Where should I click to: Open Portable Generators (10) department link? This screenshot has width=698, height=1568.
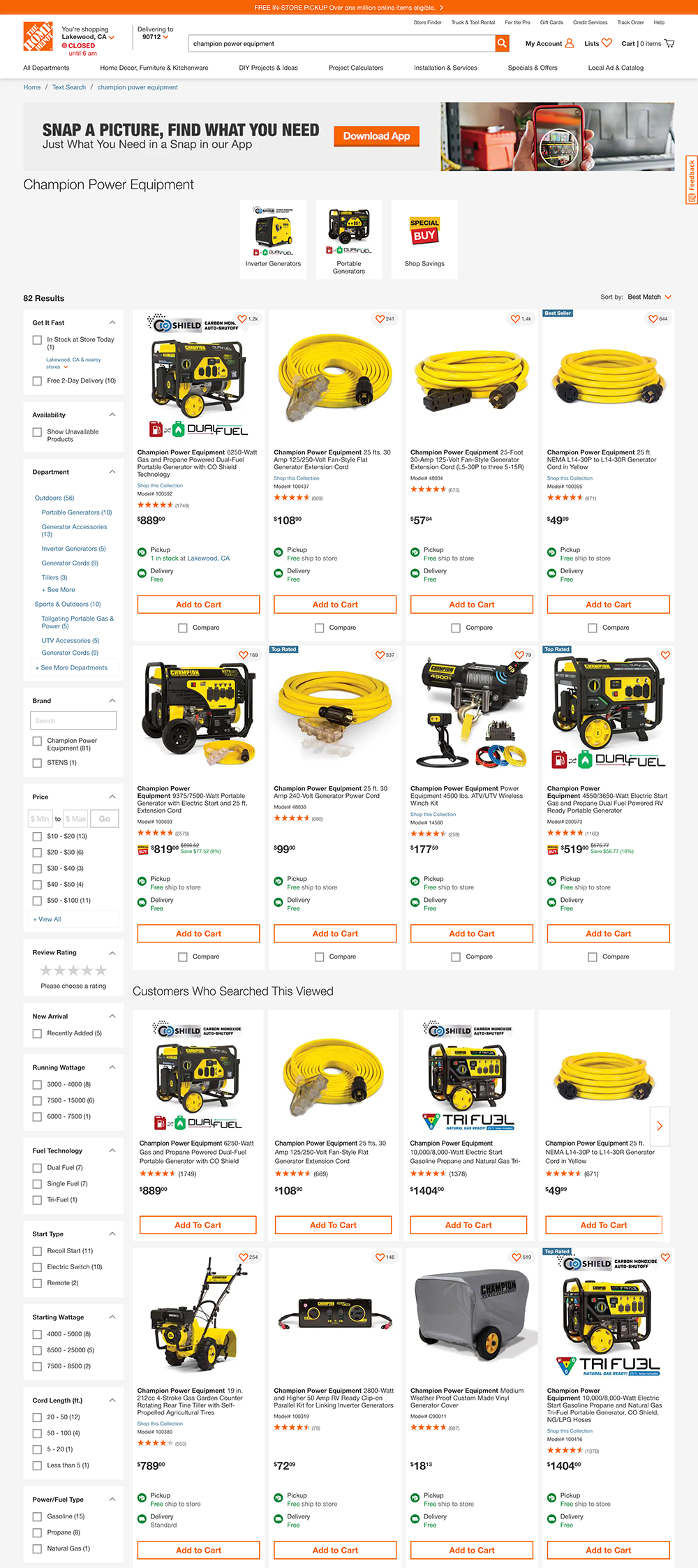click(77, 512)
